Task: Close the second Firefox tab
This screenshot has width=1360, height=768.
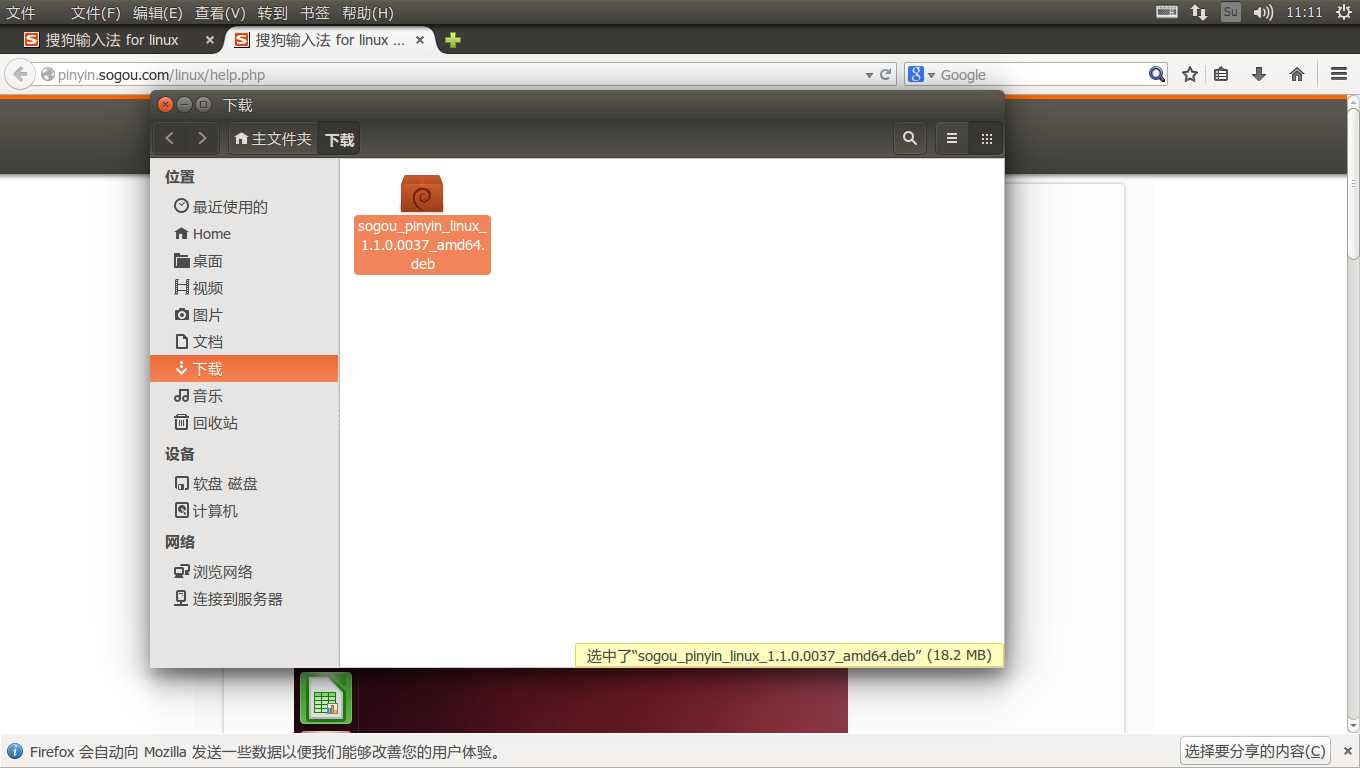Action: coord(420,40)
